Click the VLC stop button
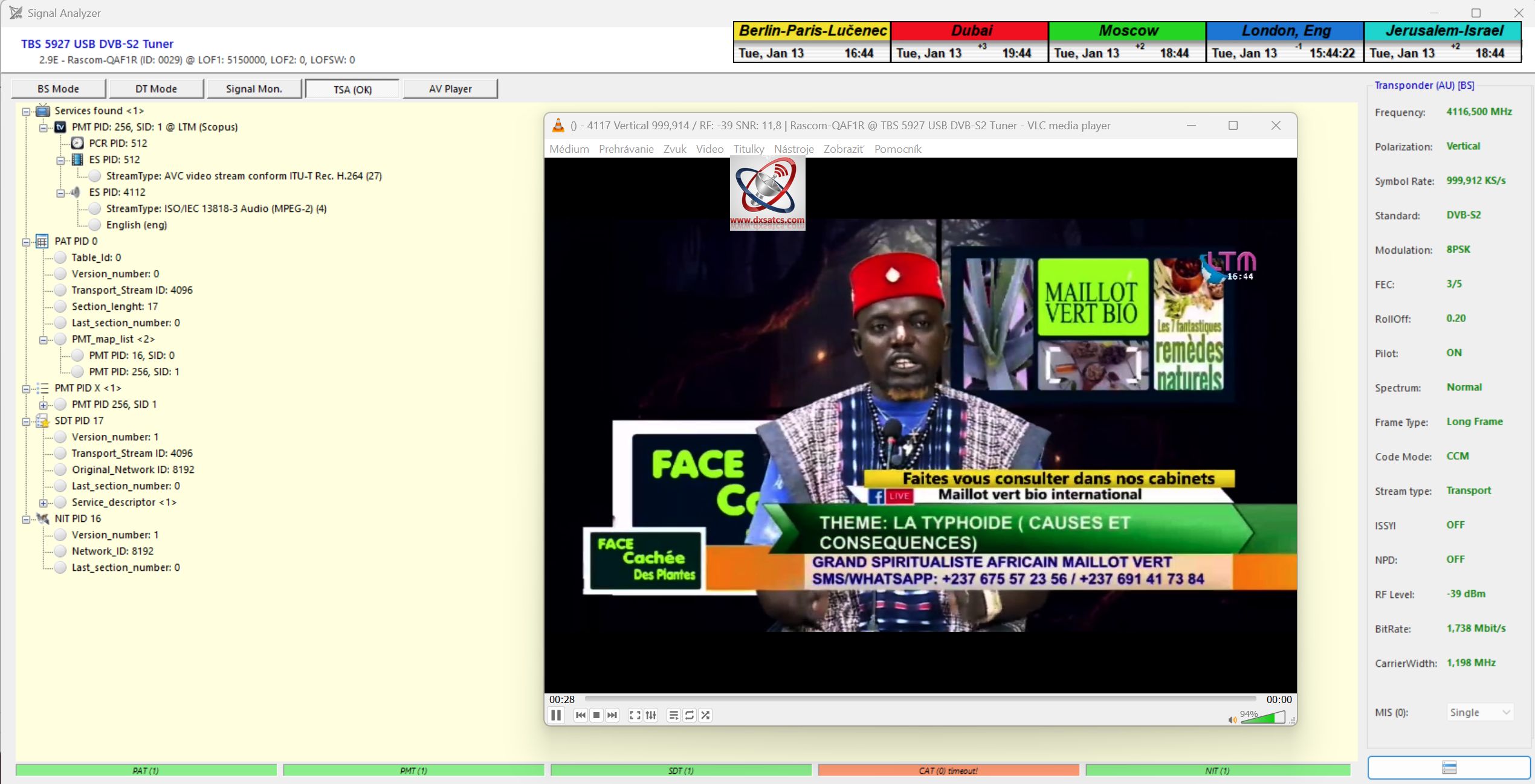 click(x=596, y=715)
